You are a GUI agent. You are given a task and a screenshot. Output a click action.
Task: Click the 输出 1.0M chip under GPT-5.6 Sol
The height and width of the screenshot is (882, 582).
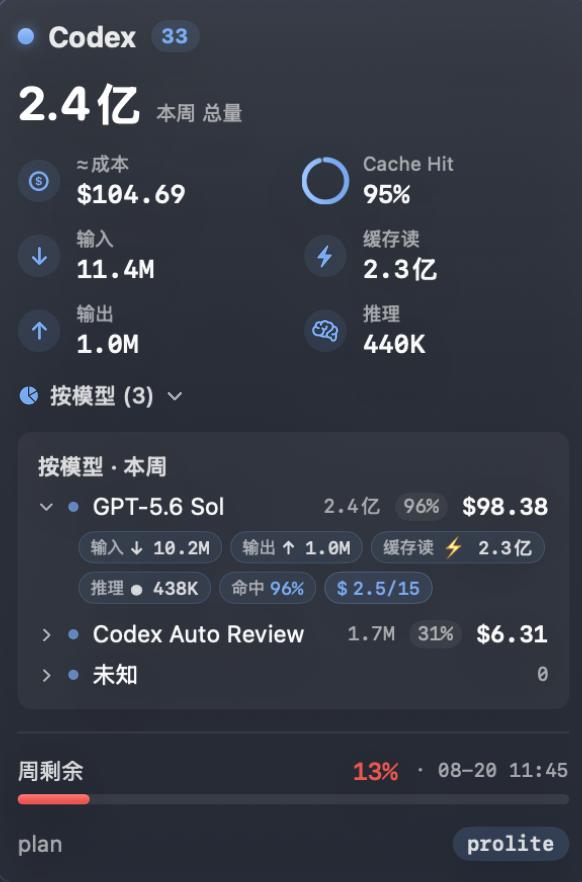[x=296, y=547]
